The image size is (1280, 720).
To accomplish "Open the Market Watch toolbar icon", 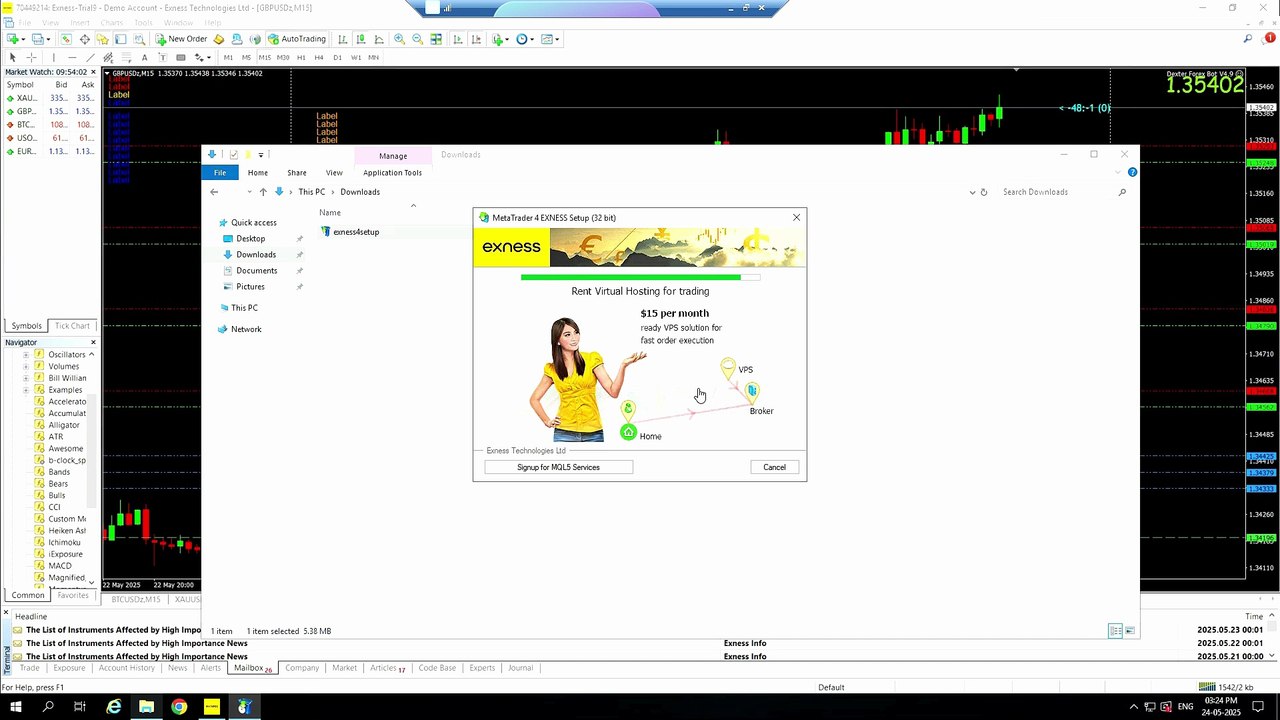I will 66,39.
